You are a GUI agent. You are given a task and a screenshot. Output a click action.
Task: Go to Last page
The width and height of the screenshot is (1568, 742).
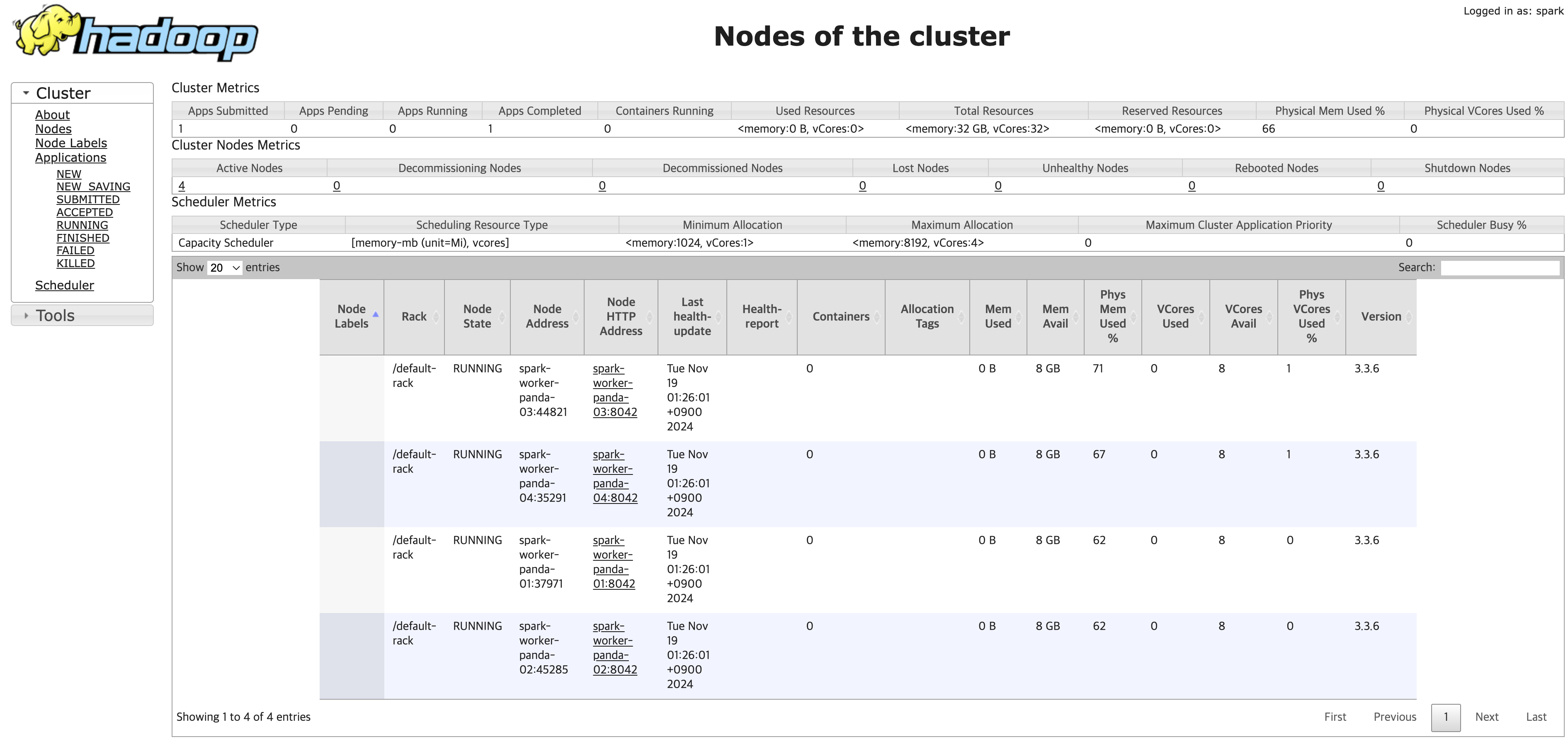1536,717
